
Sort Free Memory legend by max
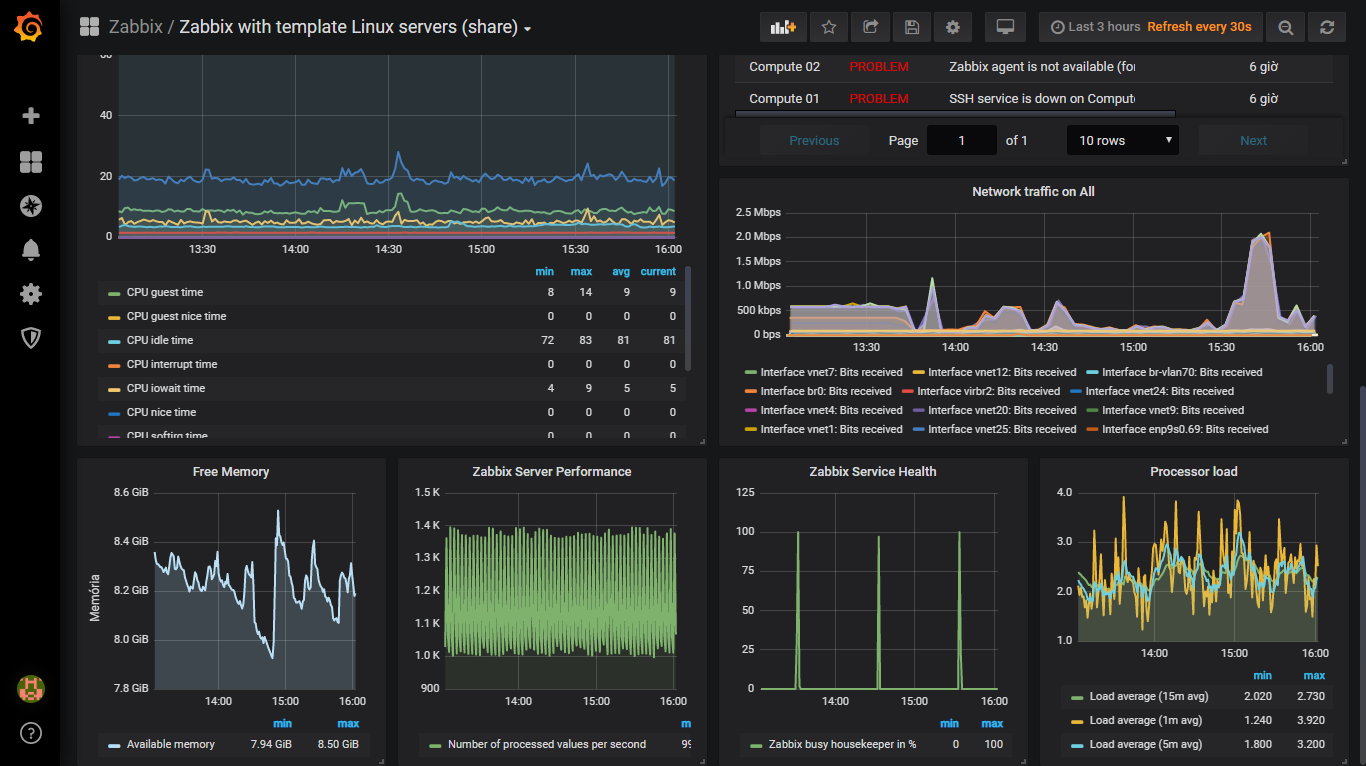coord(348,723)
